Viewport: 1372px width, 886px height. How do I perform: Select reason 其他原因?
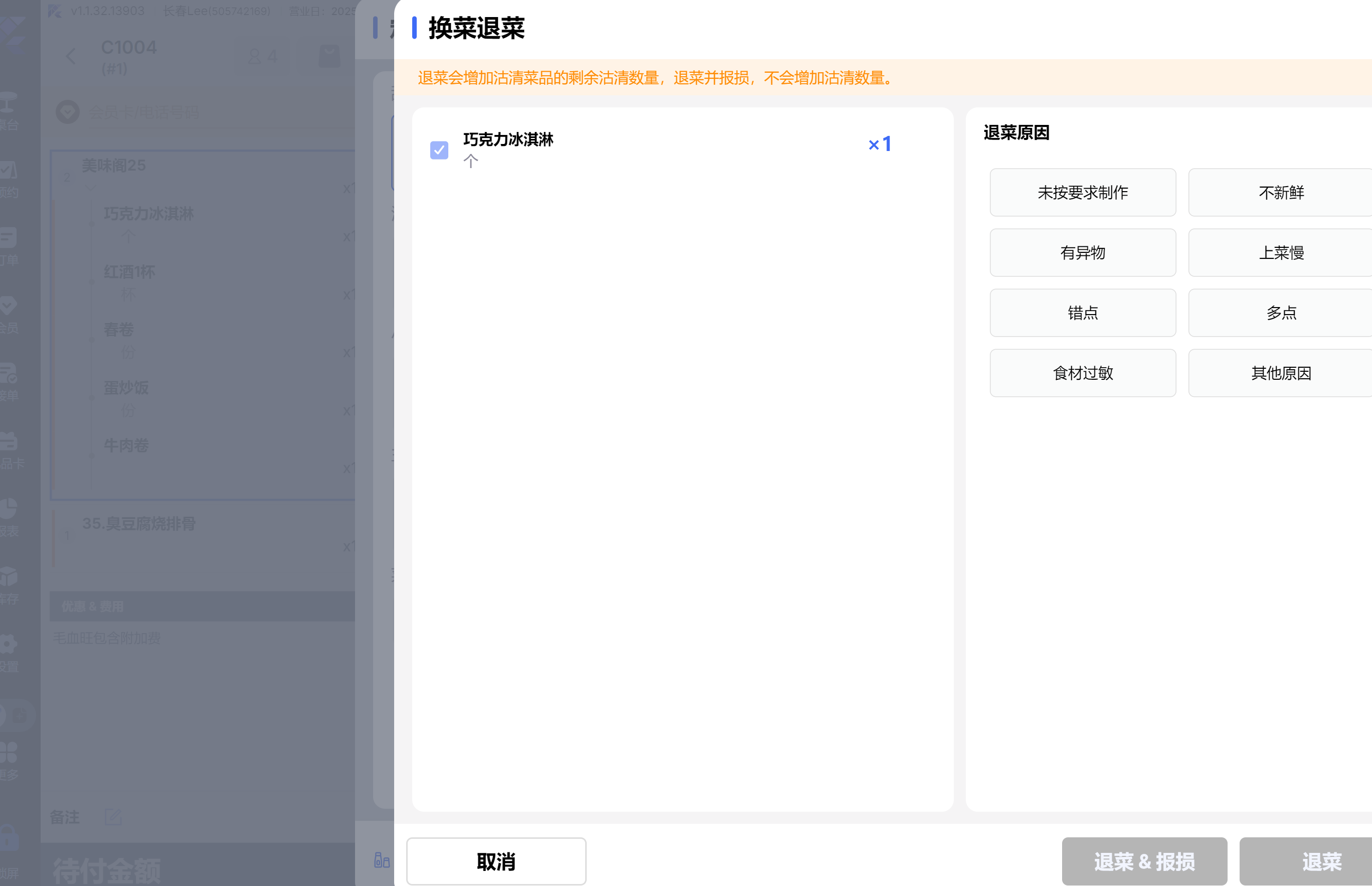click(x=1280, y=373)
